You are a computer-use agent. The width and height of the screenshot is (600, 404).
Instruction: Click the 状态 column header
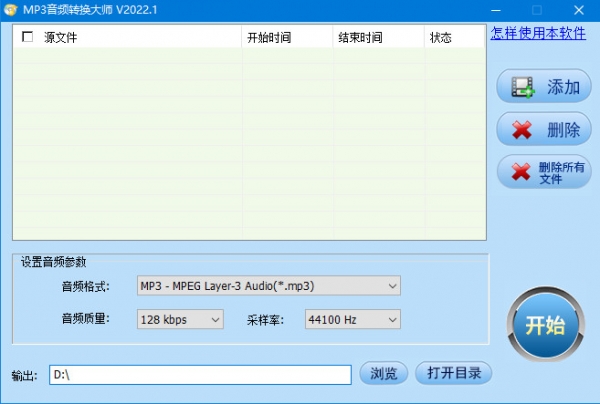pos(455,37)
